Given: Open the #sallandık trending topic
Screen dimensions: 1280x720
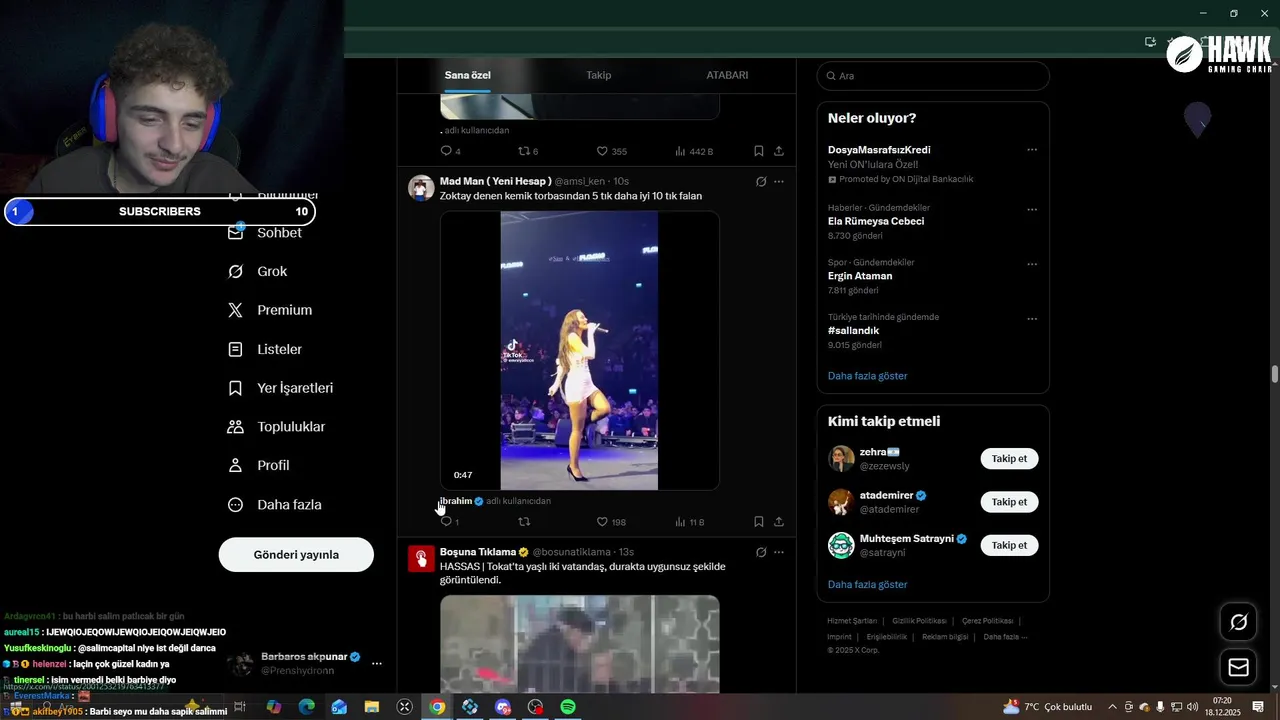Looking at the screenshot, I should coord(853,331).
